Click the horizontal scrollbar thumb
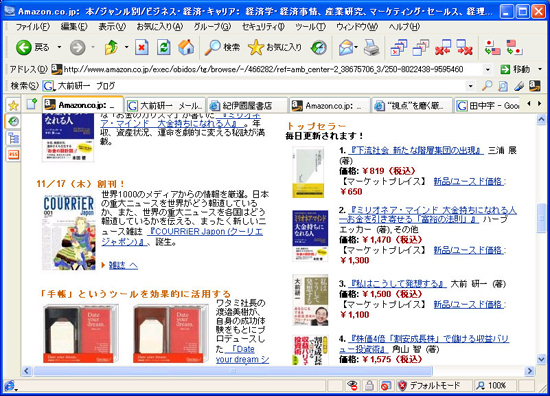Screen dimensions: 550x396 pyautogui.click(x=233, y=371)
